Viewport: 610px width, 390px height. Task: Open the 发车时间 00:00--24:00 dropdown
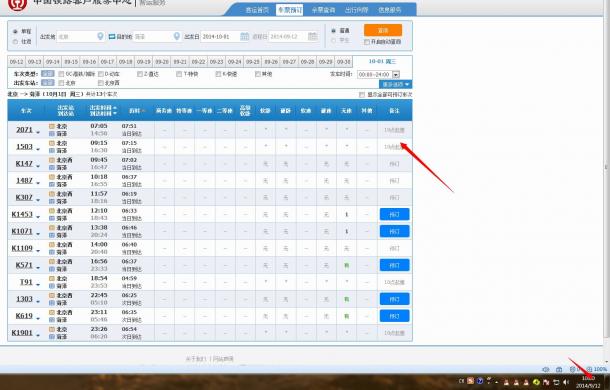click(x=378, y=74)
